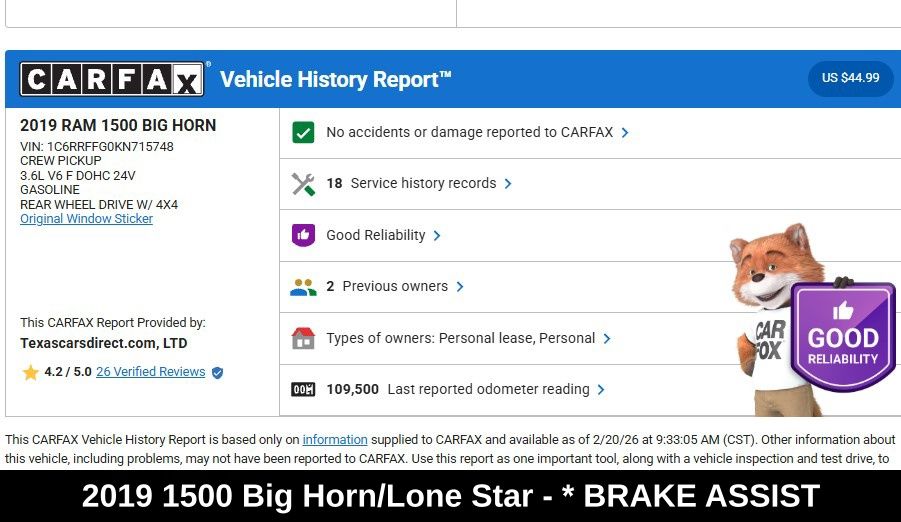The image size is (901, 522).
Task: Click the CARFAX logo in the header
Action: [112, 79]
